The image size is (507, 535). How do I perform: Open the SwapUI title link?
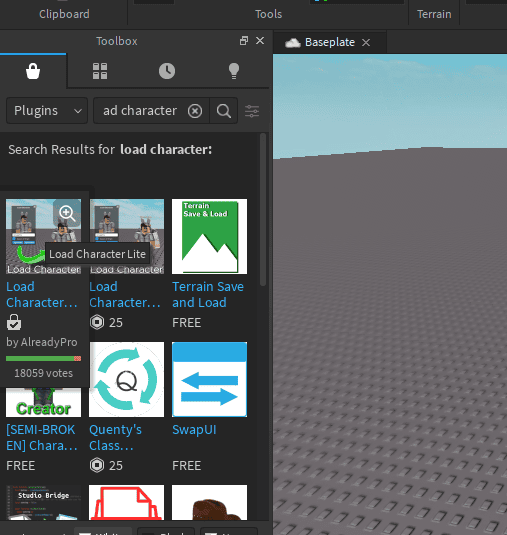194,430
